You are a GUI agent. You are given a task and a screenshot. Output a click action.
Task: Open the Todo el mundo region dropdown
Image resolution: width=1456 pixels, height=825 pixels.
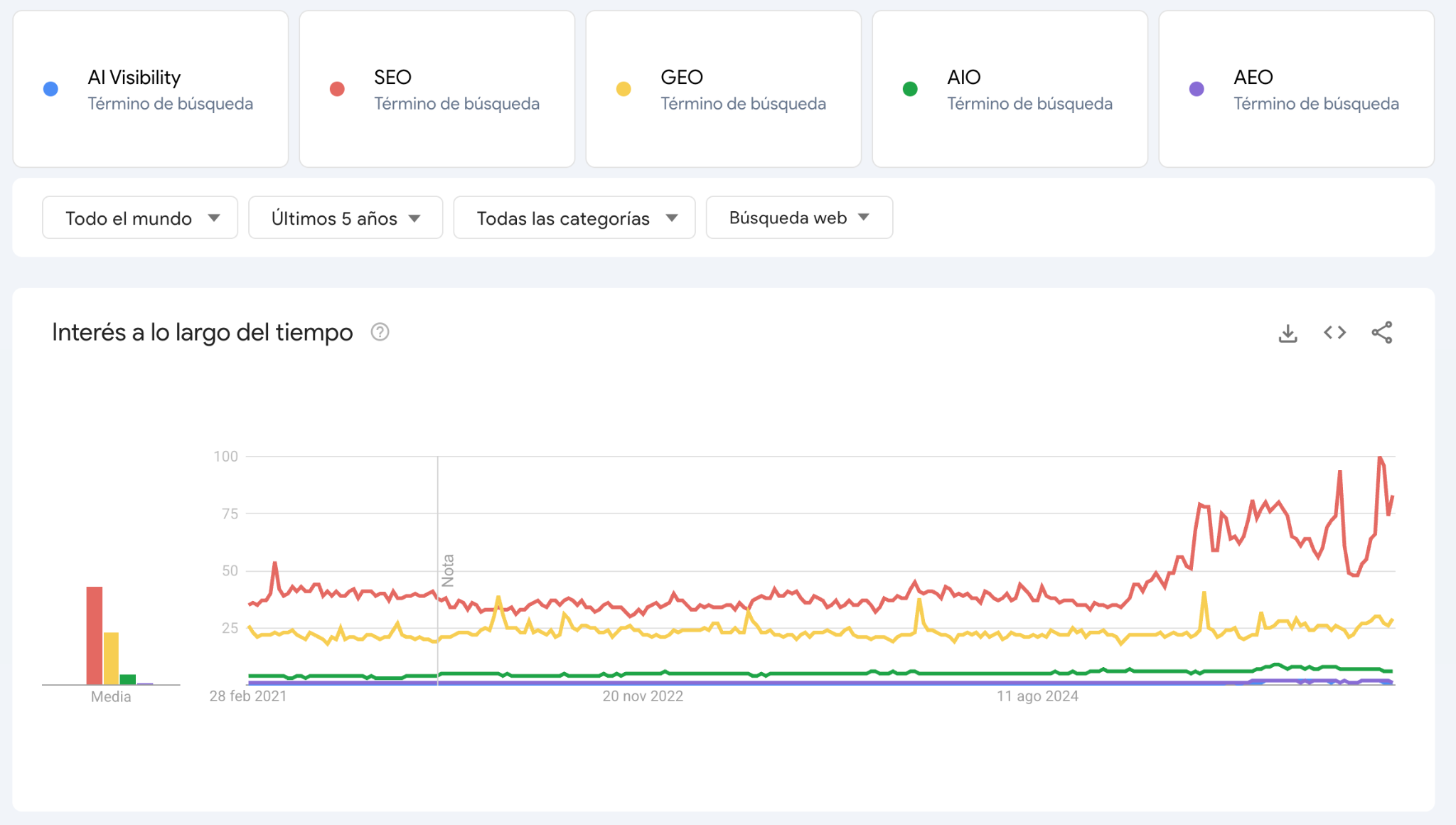[x=140, y=218]
